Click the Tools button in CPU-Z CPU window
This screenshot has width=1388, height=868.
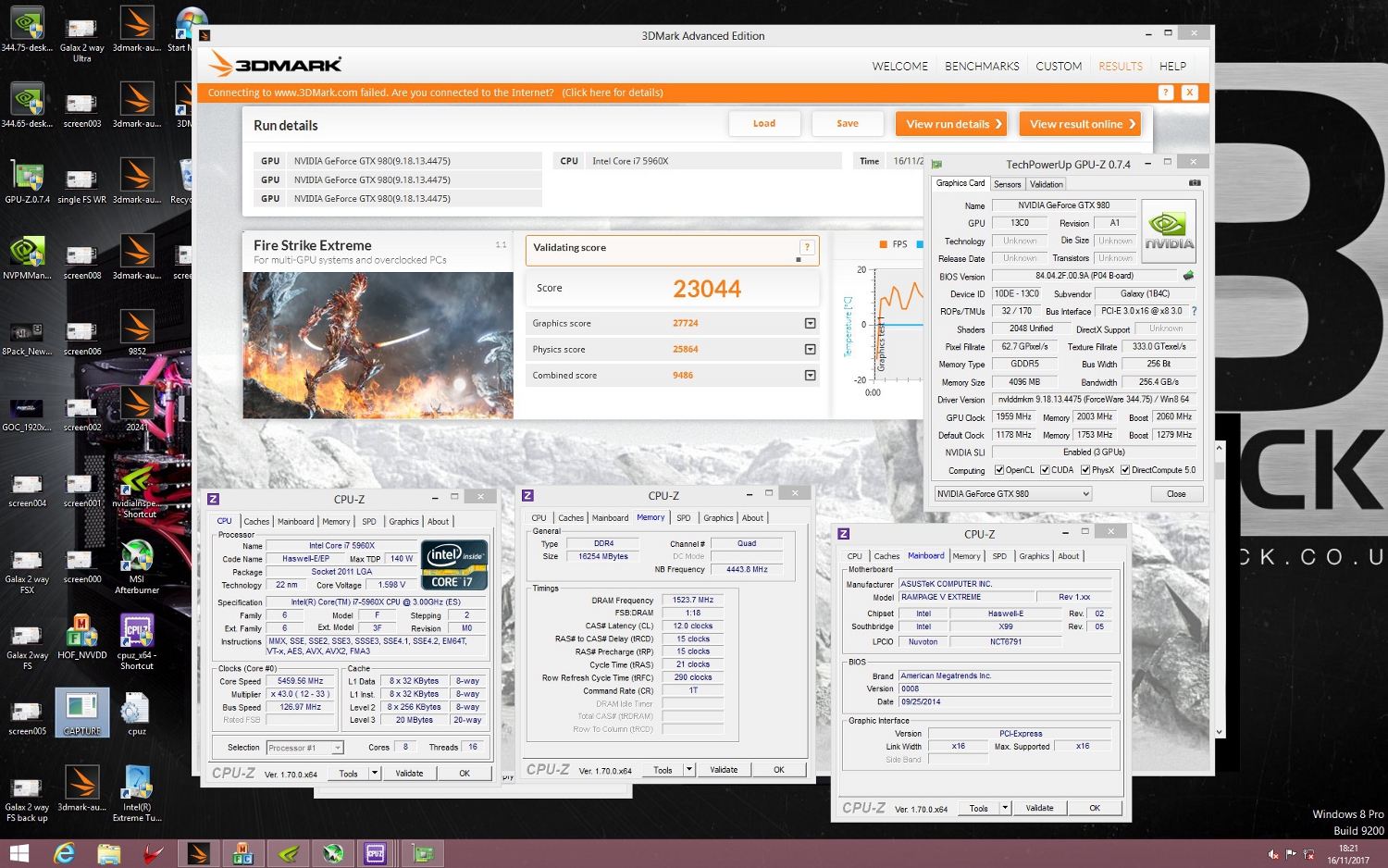pyautogui.click(x=349, y=773)
